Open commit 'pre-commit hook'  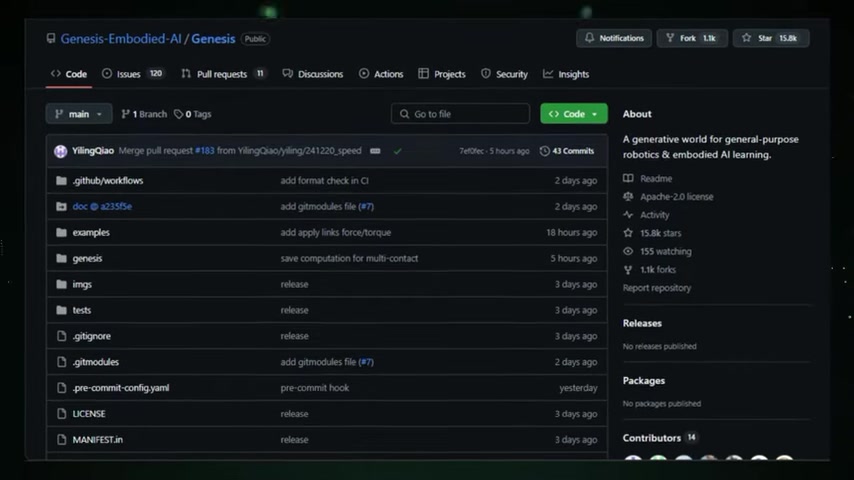coord(315,388)
